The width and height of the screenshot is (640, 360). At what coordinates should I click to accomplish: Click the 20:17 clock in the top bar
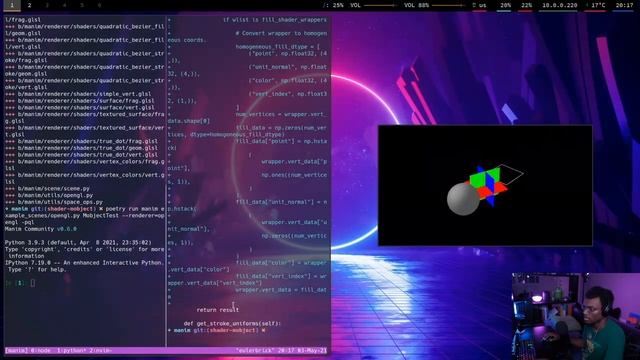(x=624, y=5)
